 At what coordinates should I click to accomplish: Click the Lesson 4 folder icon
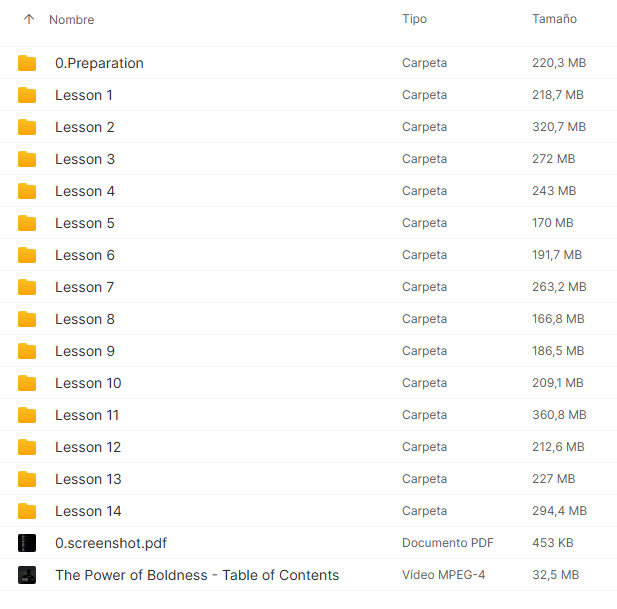pyautogui.click(x=27, y=191)
